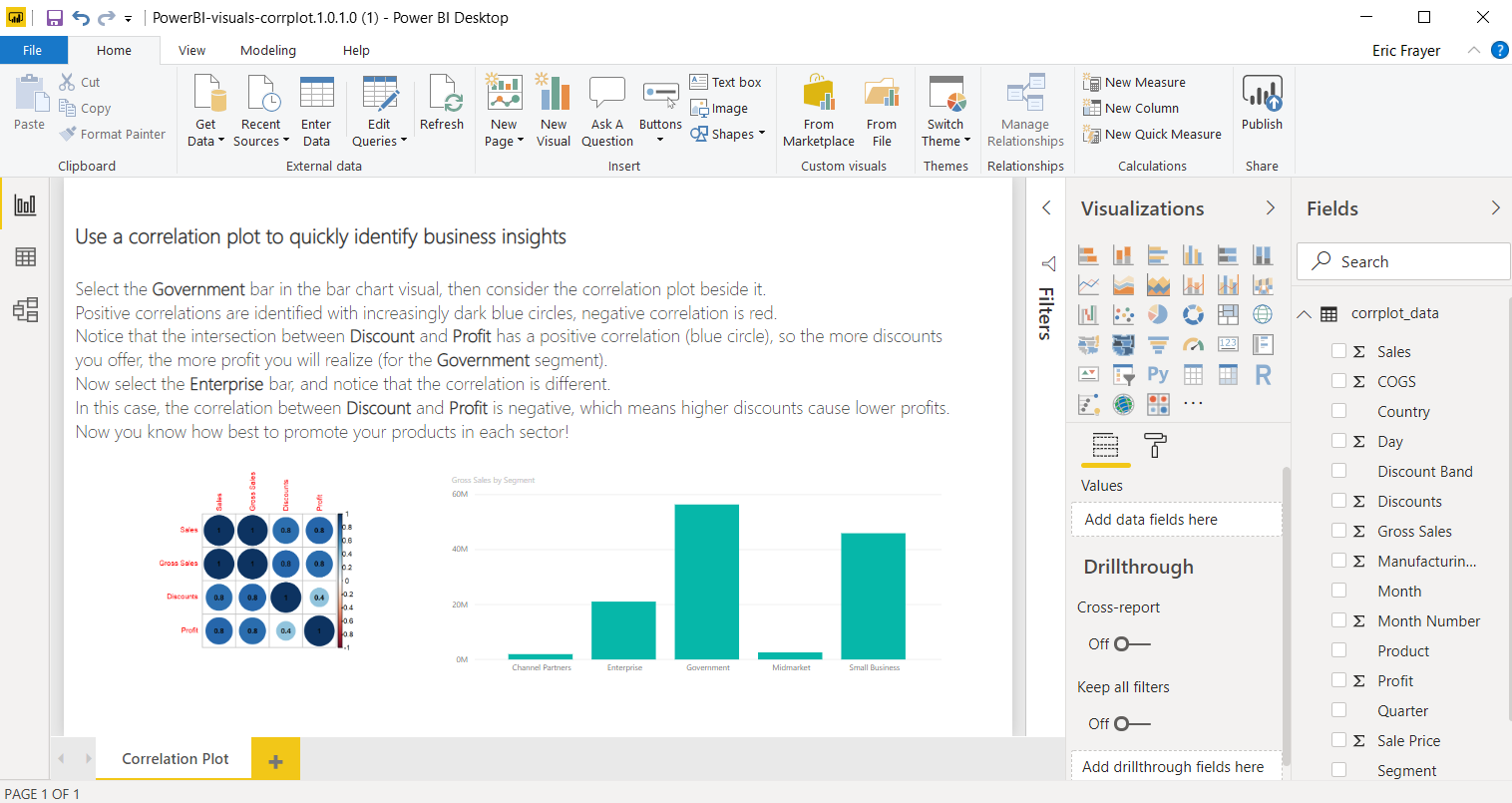Open the Recent Sources dropdown
This screenshot has height=803, width=1512.
coord(260,111)
